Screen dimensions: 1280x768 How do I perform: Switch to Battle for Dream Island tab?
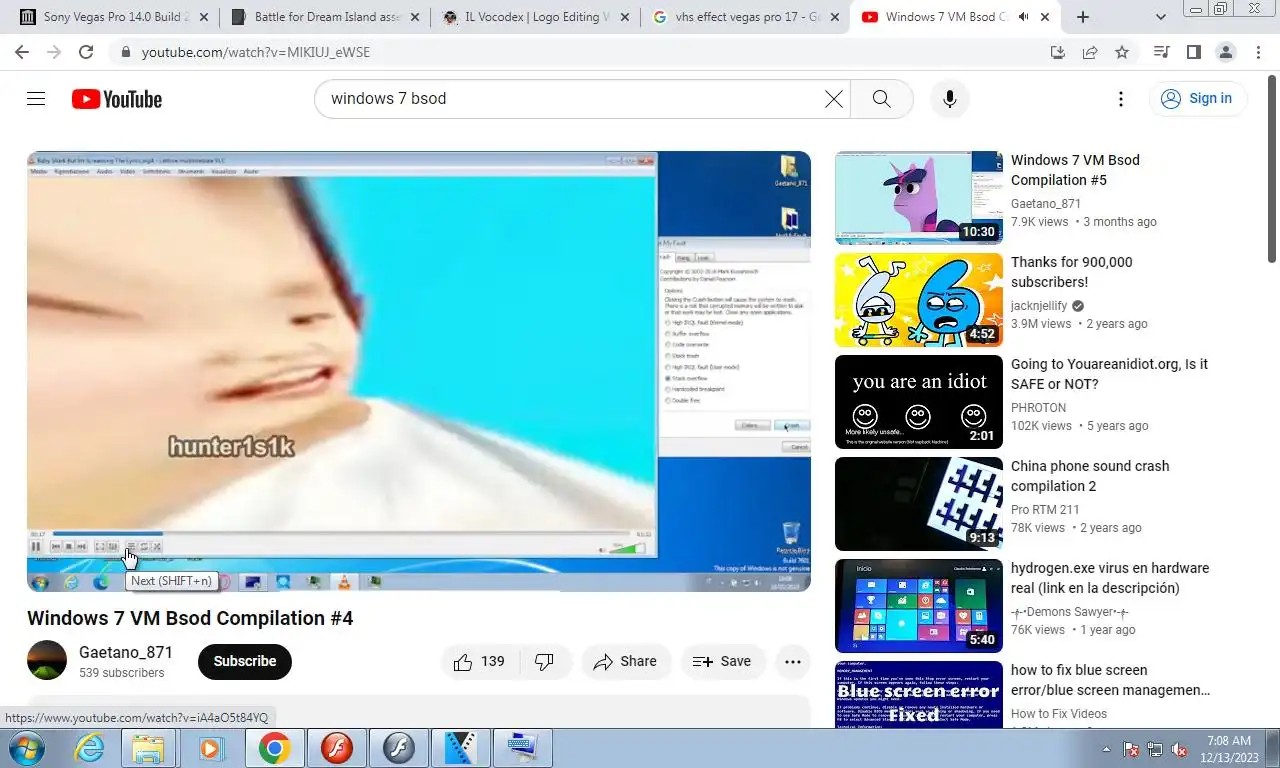tap(325, 17)
